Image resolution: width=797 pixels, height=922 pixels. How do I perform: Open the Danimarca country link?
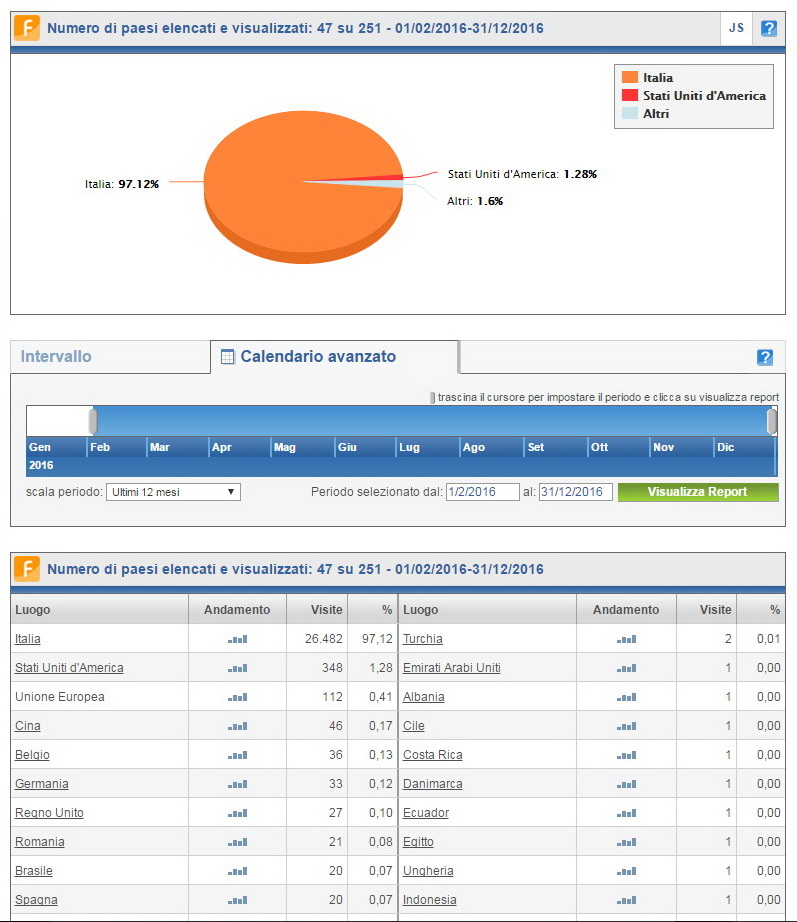coord(432,784)
